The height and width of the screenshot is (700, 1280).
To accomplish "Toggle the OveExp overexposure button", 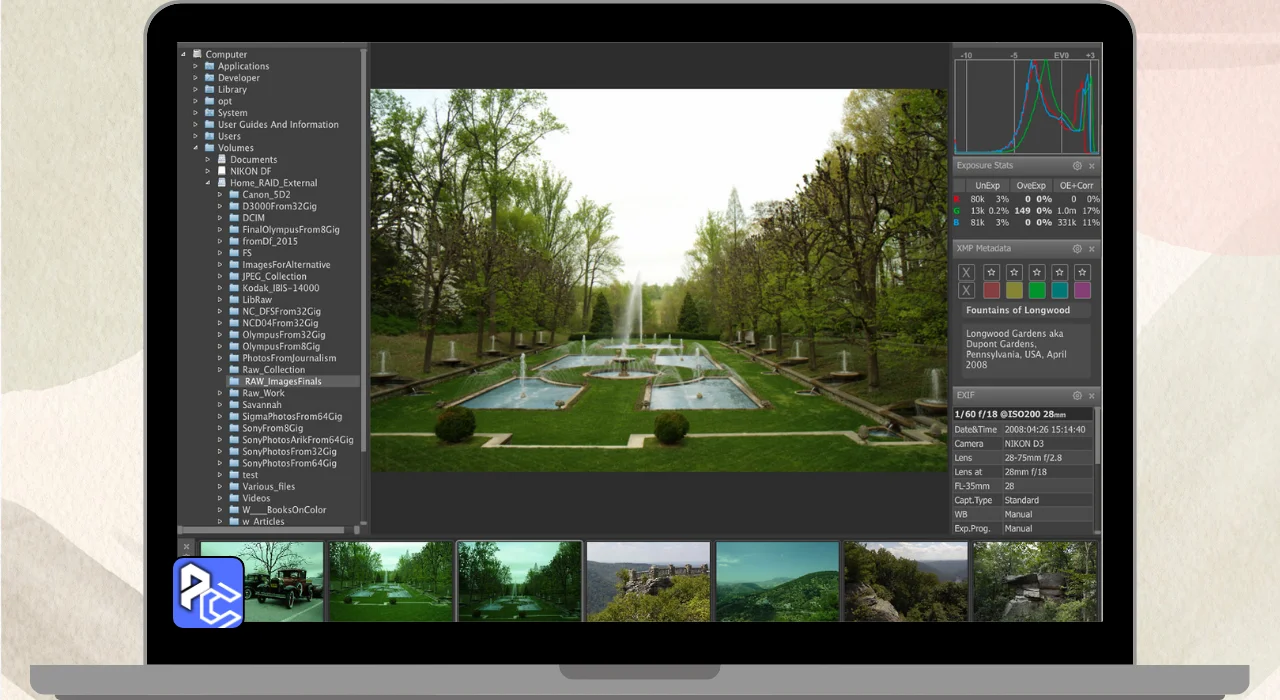I will [x=1030, y=185].
